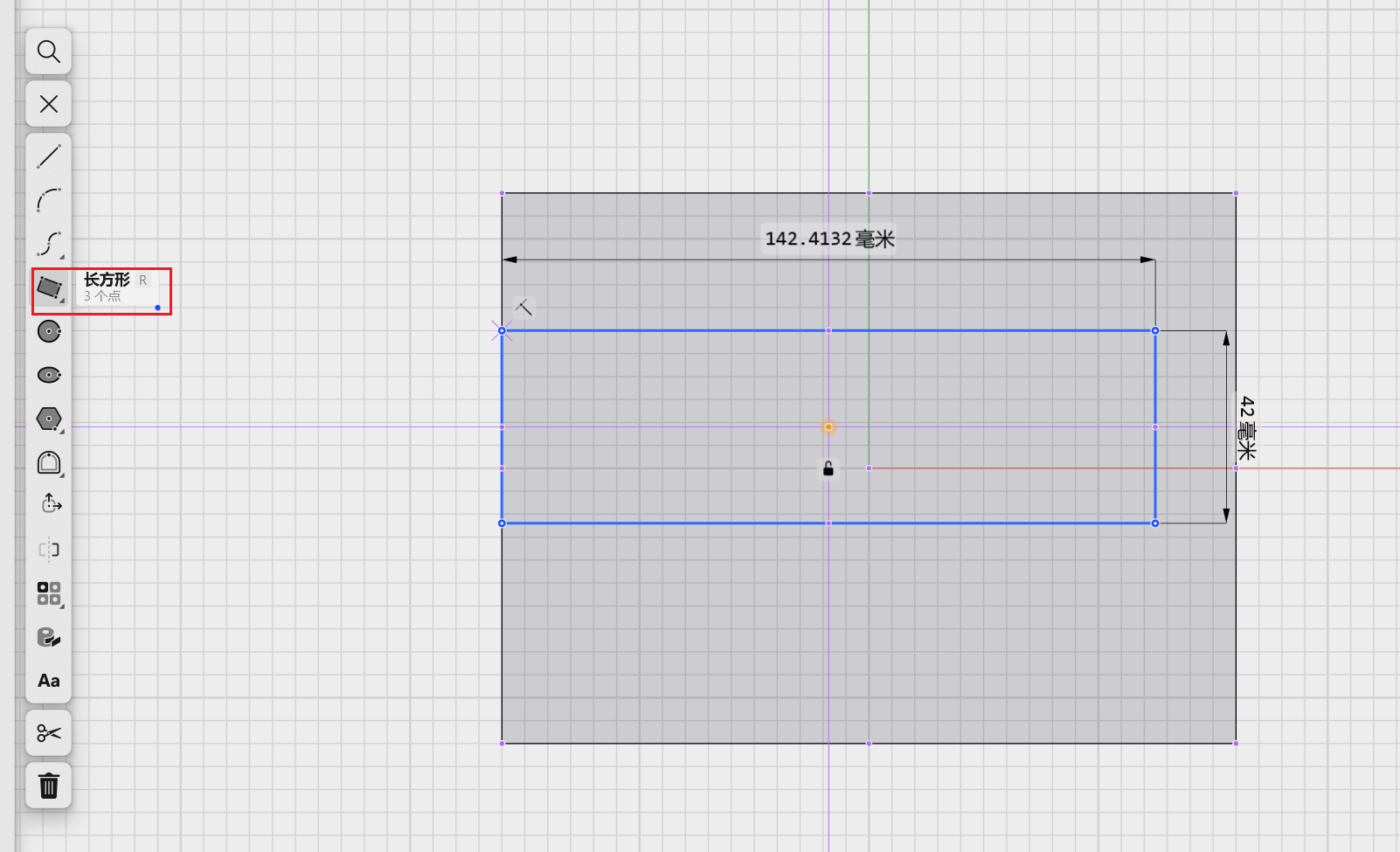Select the Aa Text tool
The width and height of the screenshot is (1400, 852).
tap(49, 681)
